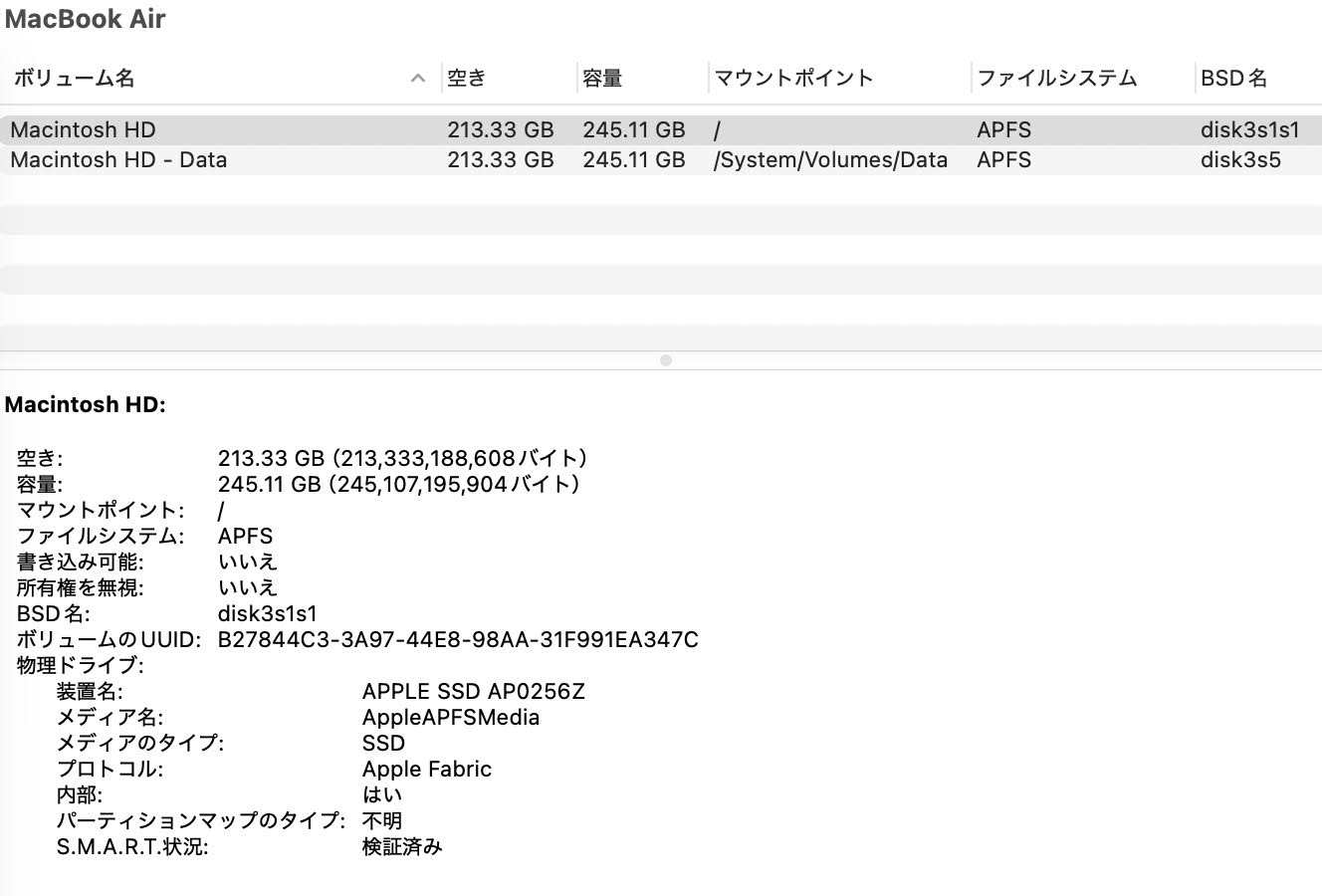
Task: Click the pane divider handle dot
Action: click(665, 360)
